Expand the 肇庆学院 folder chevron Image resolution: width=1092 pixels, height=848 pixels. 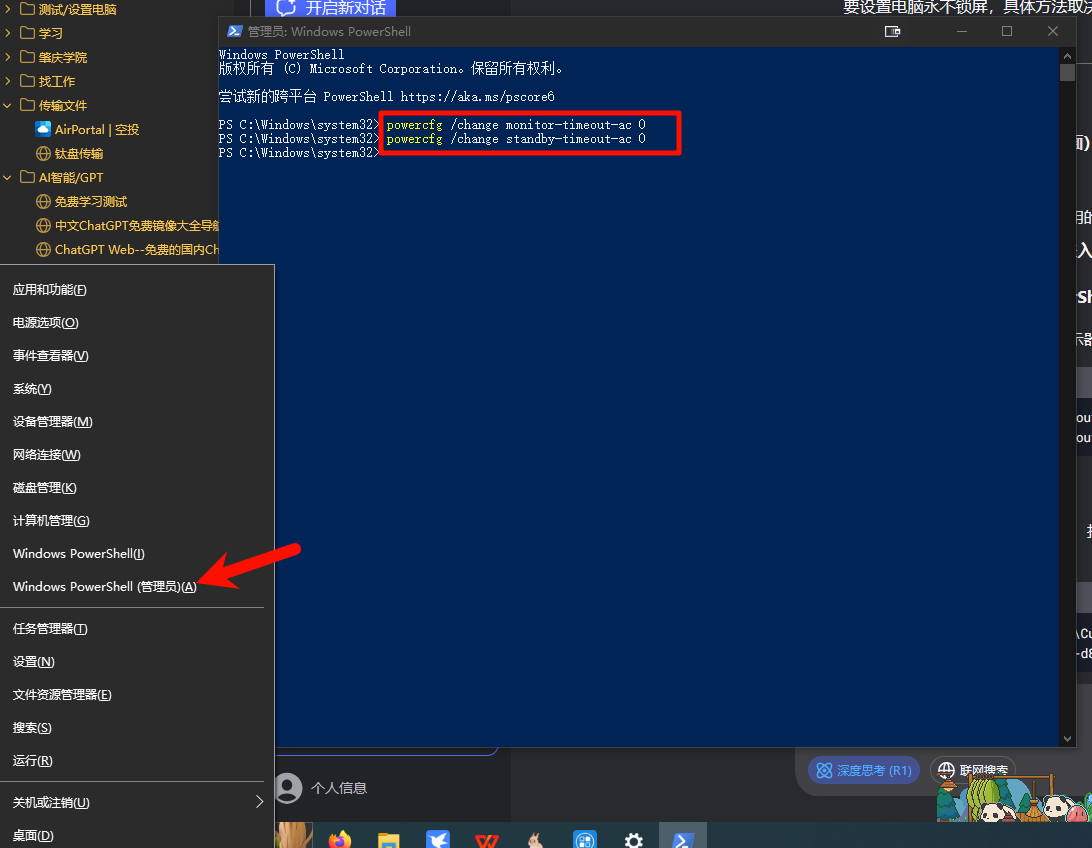8,56
